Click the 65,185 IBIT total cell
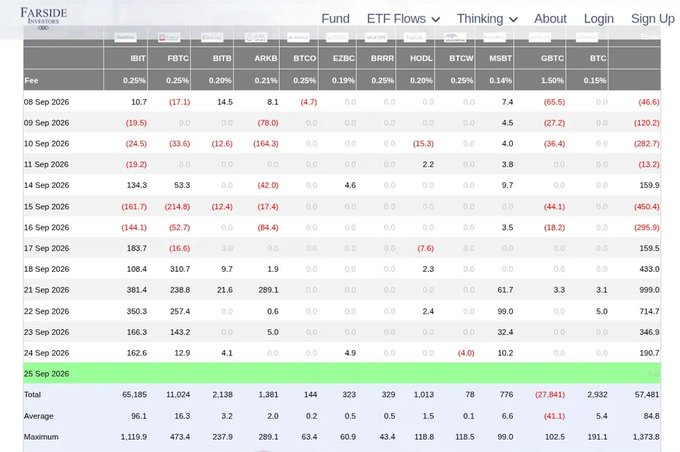This screenshot has width=680, height=452. 134,394
